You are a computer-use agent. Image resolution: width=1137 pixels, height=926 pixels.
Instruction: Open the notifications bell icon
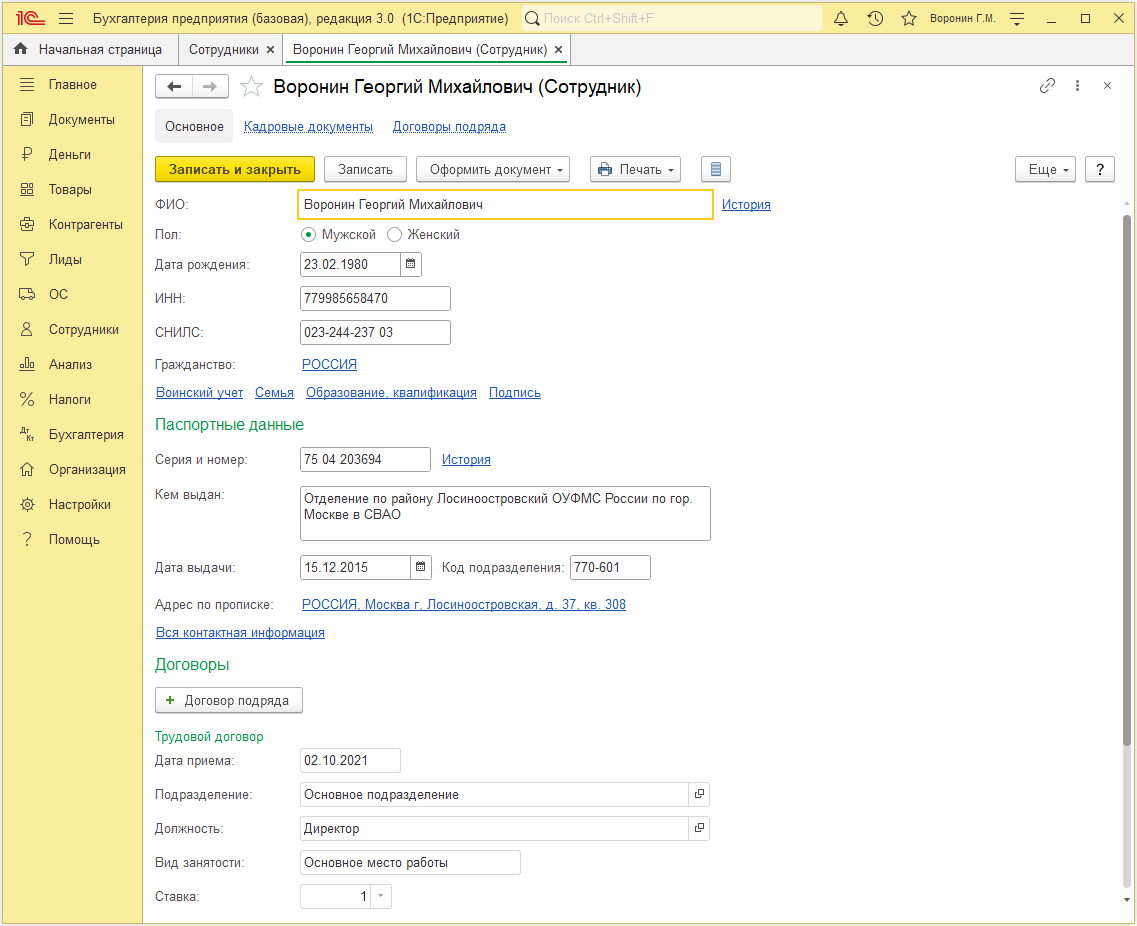coord(840,19)
